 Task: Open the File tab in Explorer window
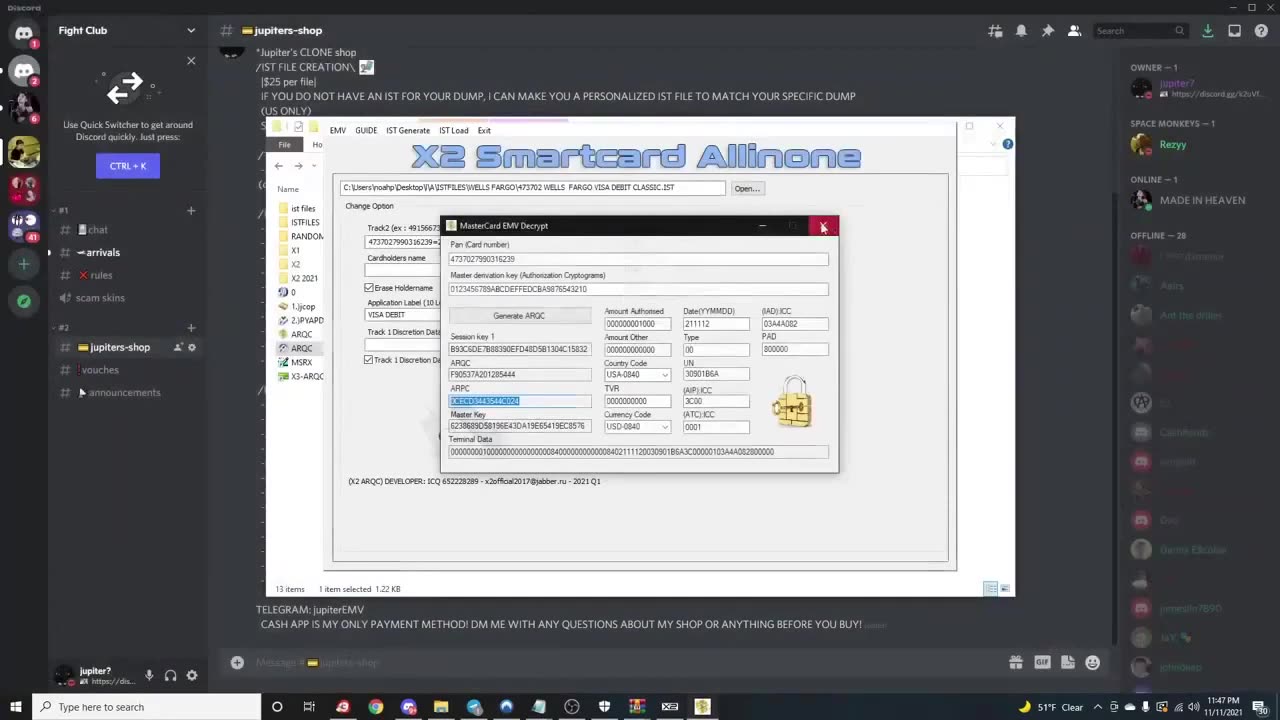[285, 145]
